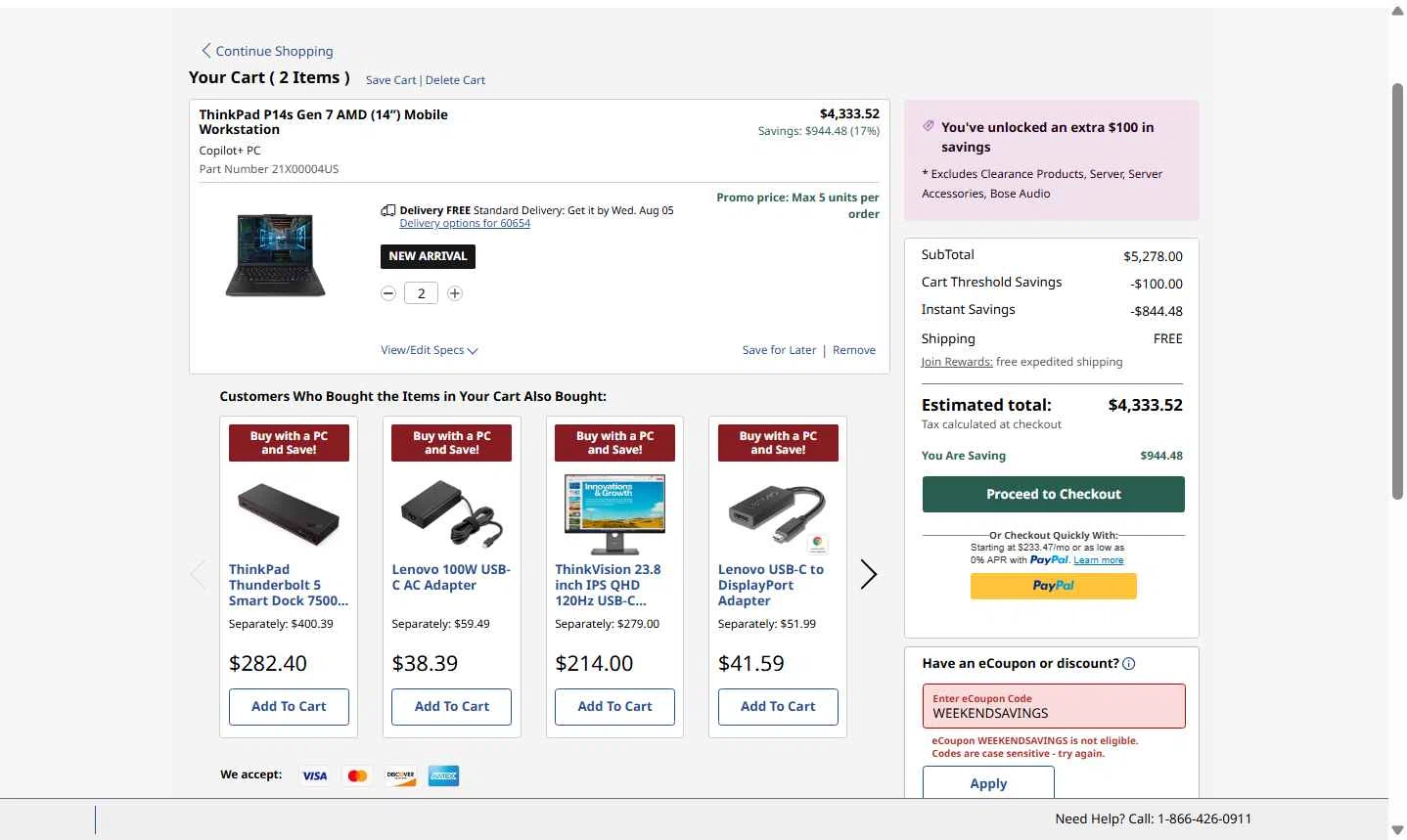The image size is (1407, 840).
Task: Click the quantity input field showing 2
Action: click(421, 293)
